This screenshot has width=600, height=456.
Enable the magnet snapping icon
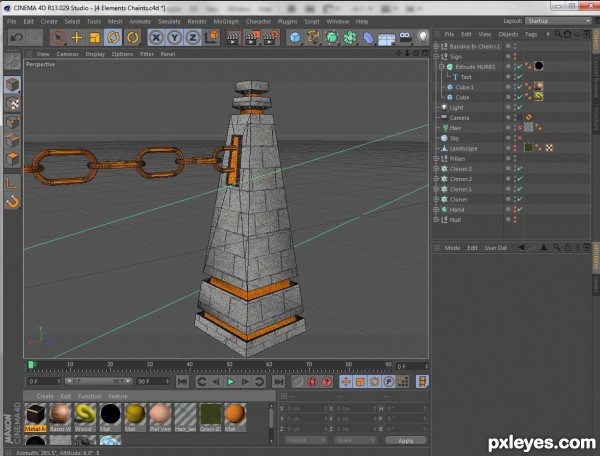12,202
